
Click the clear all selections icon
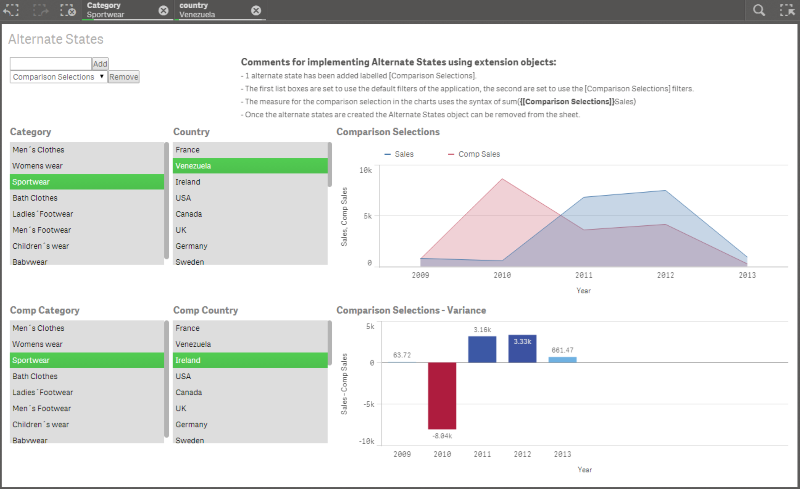67,10
